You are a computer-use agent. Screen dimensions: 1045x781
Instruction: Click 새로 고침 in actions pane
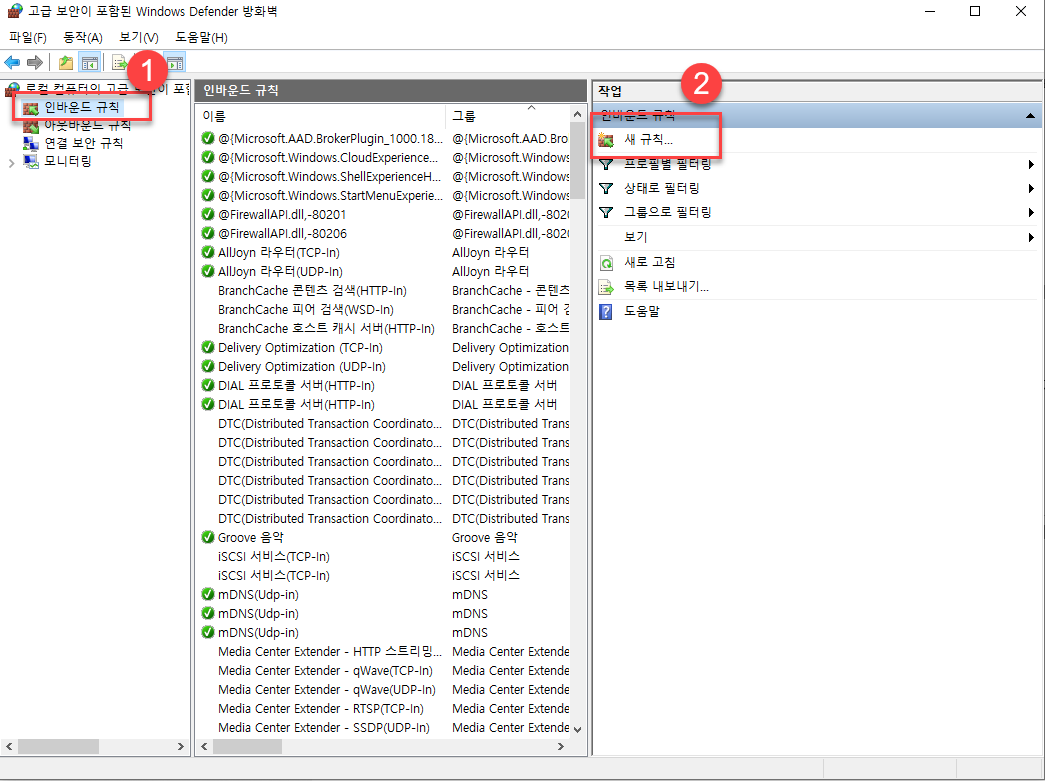click(649, 263)
